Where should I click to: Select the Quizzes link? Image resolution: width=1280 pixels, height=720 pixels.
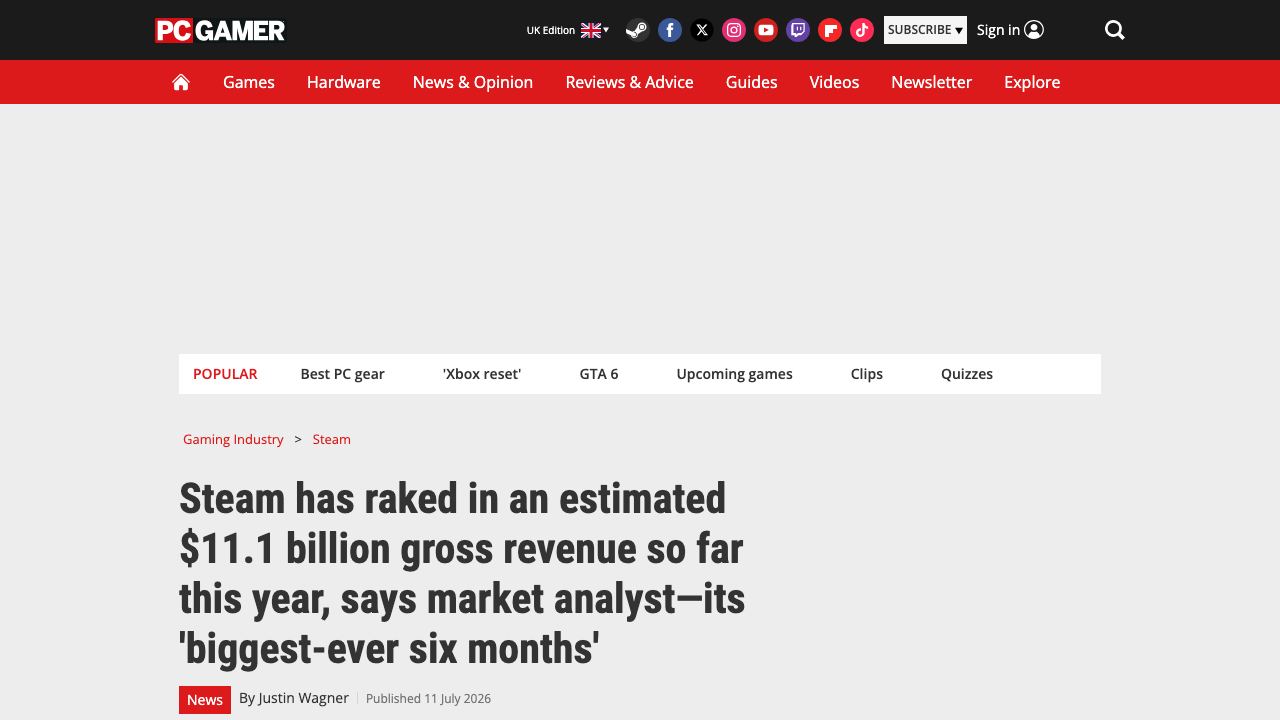coord(967,374)
